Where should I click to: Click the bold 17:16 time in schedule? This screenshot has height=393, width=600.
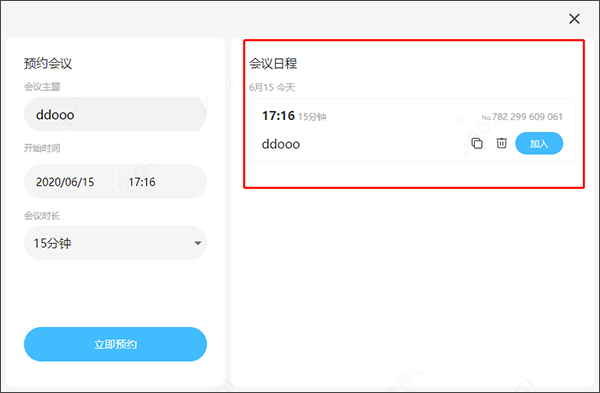click(278, 116)
